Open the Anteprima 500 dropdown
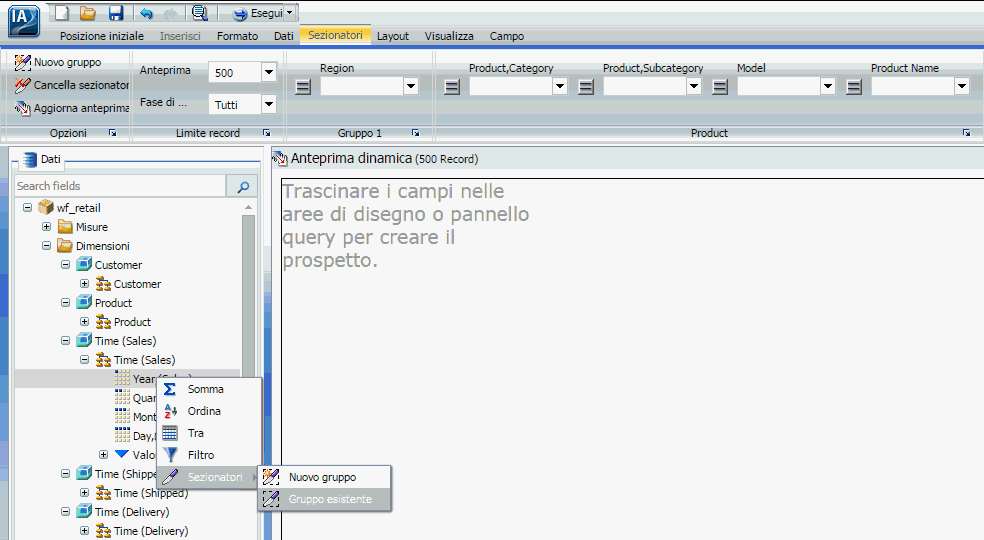Screen dimensions: 984x540 point(269,72)
